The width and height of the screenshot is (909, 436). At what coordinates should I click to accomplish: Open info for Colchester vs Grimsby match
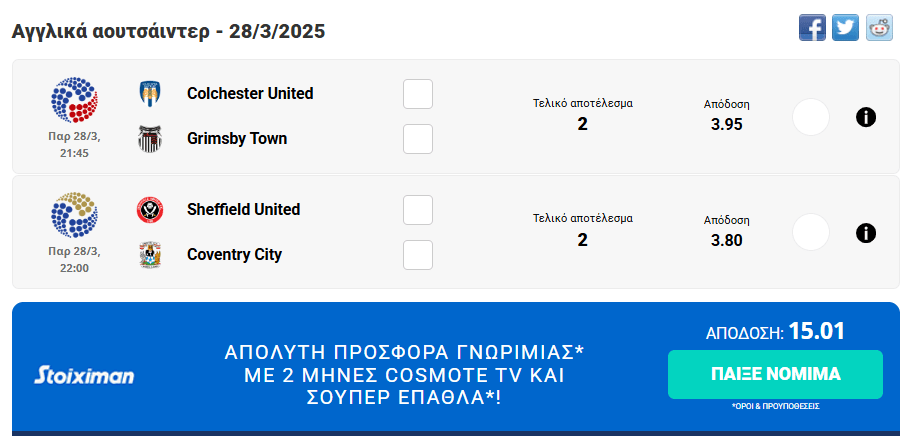coord(866,117)
